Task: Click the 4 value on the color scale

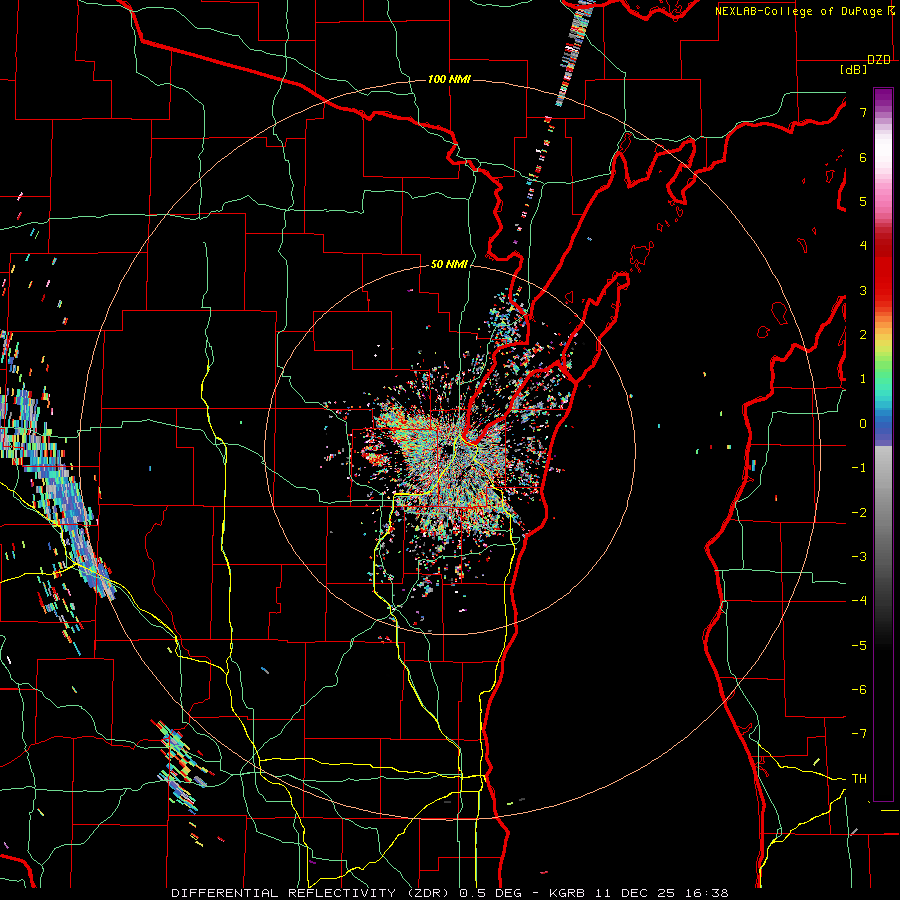Action: click(x=863, y=246)
